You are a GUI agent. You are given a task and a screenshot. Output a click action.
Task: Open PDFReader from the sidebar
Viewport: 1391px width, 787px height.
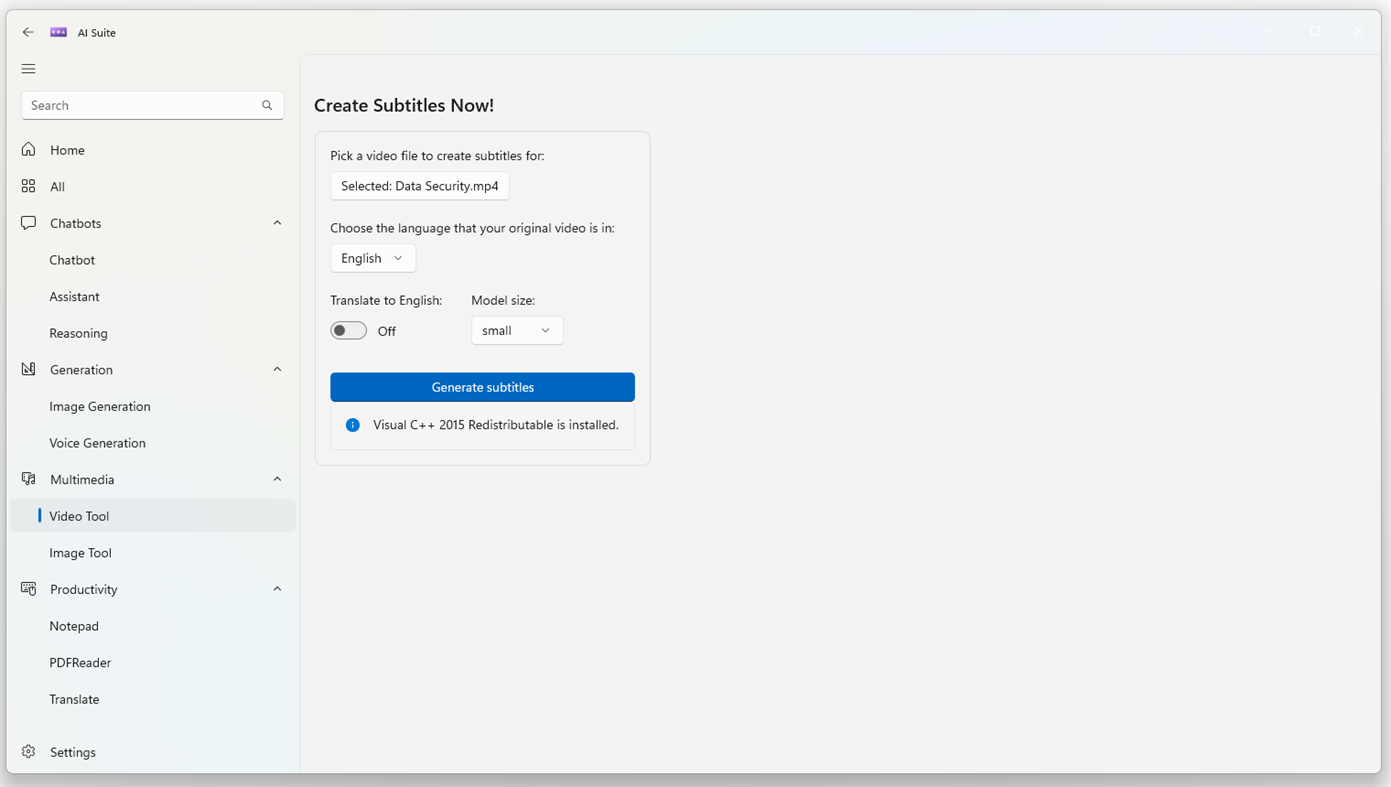[79, 662]
